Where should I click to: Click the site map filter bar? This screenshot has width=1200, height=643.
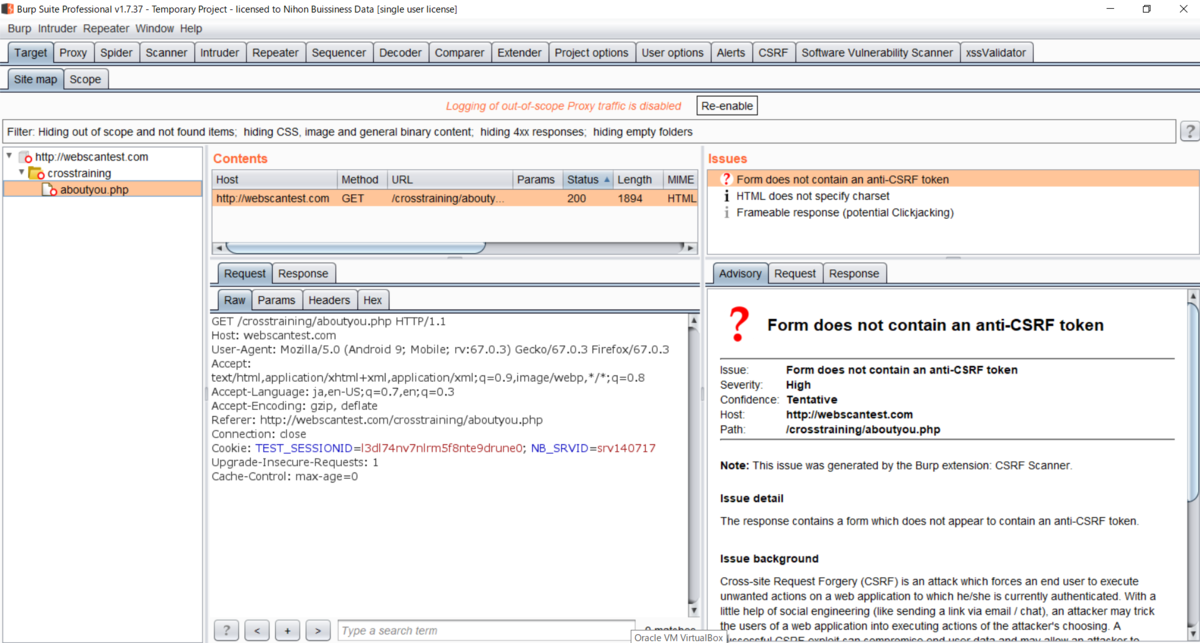(589, 131)
